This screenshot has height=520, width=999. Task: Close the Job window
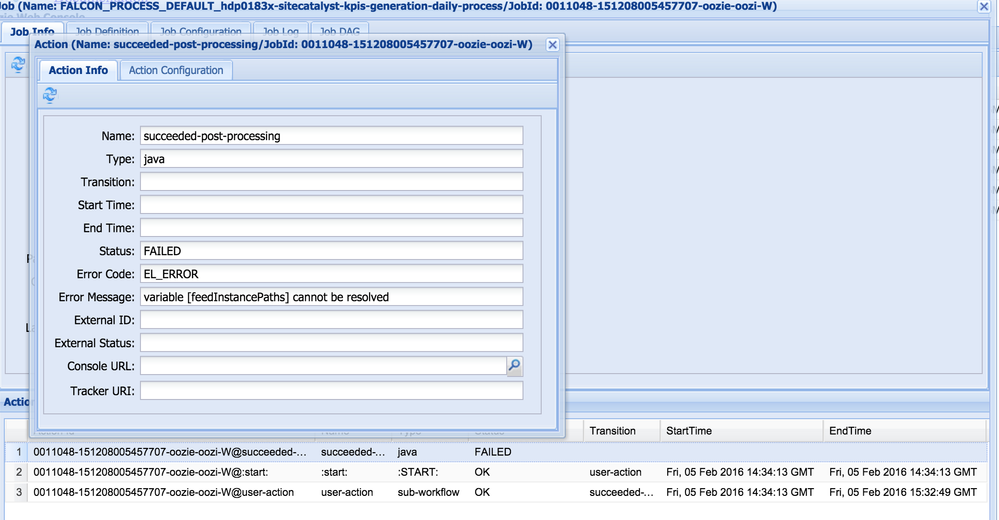984,6
